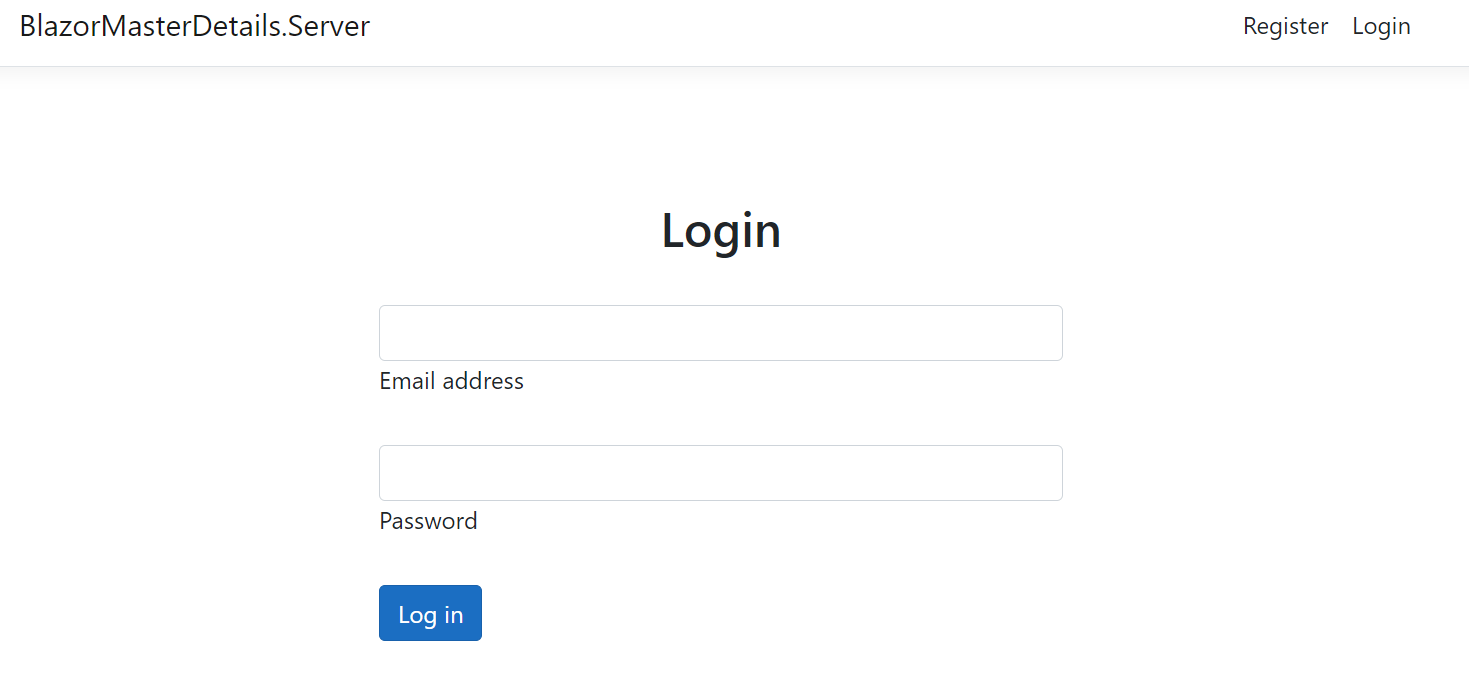Screen dimensions: 1469x676
Task: Select the empty password entry box
Action: coord(720,472)
